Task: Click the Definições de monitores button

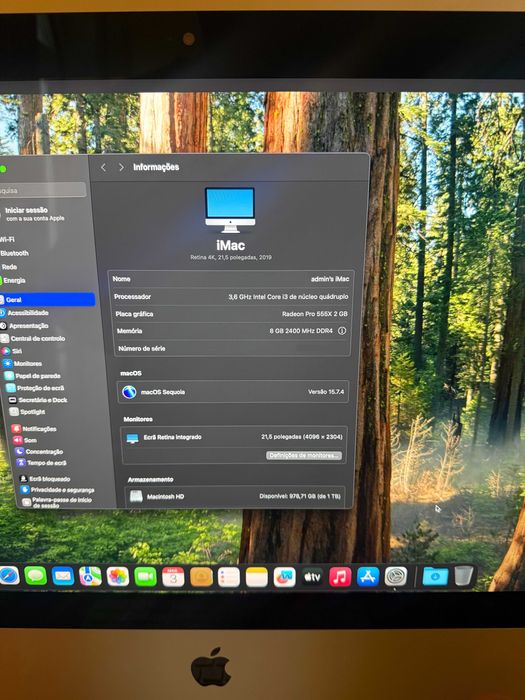Action: coord(304,455)
